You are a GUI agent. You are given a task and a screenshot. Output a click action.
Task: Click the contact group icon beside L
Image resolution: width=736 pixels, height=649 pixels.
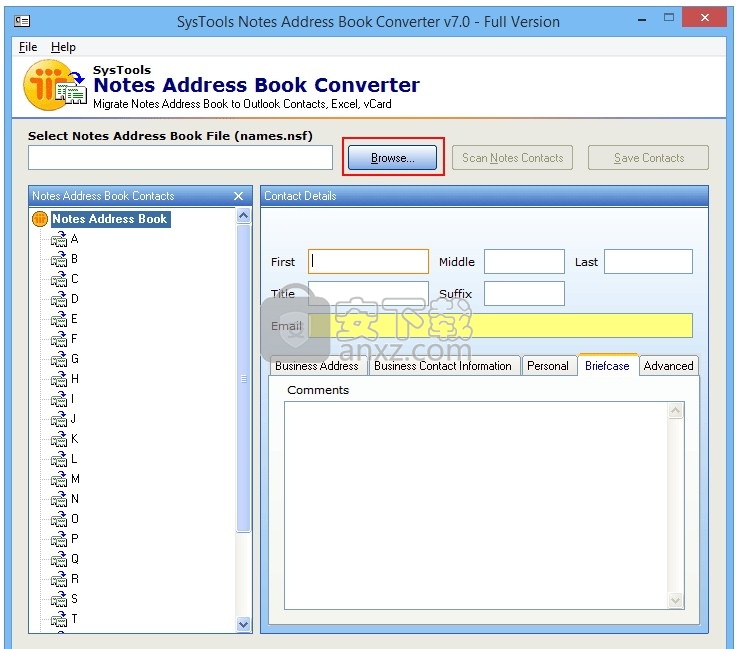pos(59,459)
